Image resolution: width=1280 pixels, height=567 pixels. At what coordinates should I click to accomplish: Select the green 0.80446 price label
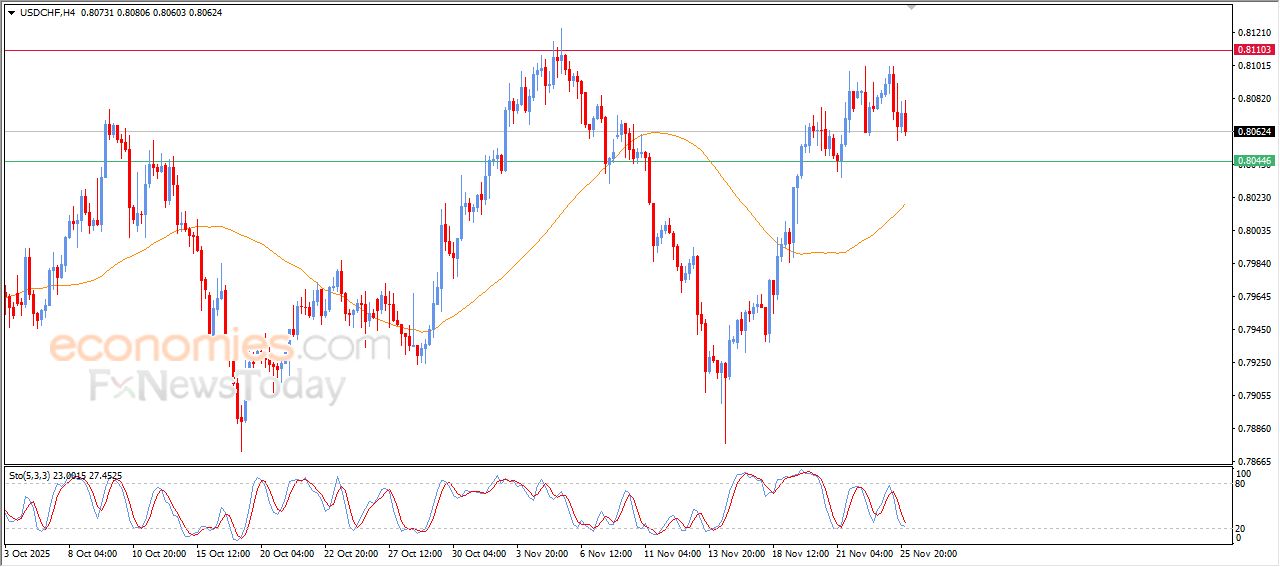click(x=1253, y=161)
